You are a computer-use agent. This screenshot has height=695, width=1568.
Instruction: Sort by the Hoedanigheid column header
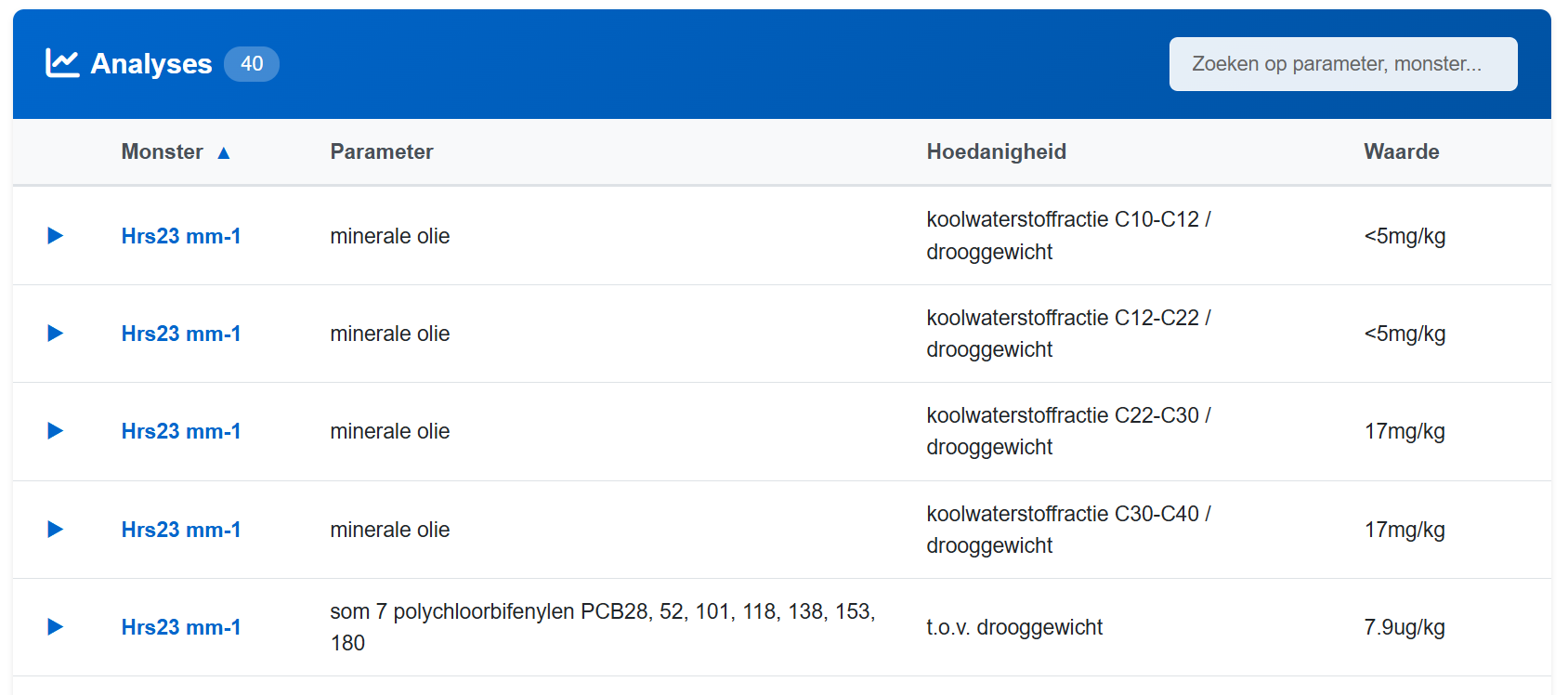click(996, 152)
